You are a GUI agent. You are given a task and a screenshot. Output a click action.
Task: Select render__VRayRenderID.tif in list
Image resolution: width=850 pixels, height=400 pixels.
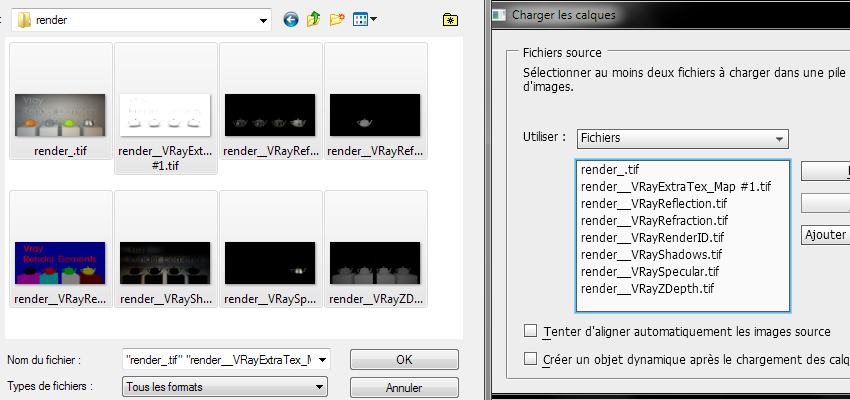pos(652,237)
